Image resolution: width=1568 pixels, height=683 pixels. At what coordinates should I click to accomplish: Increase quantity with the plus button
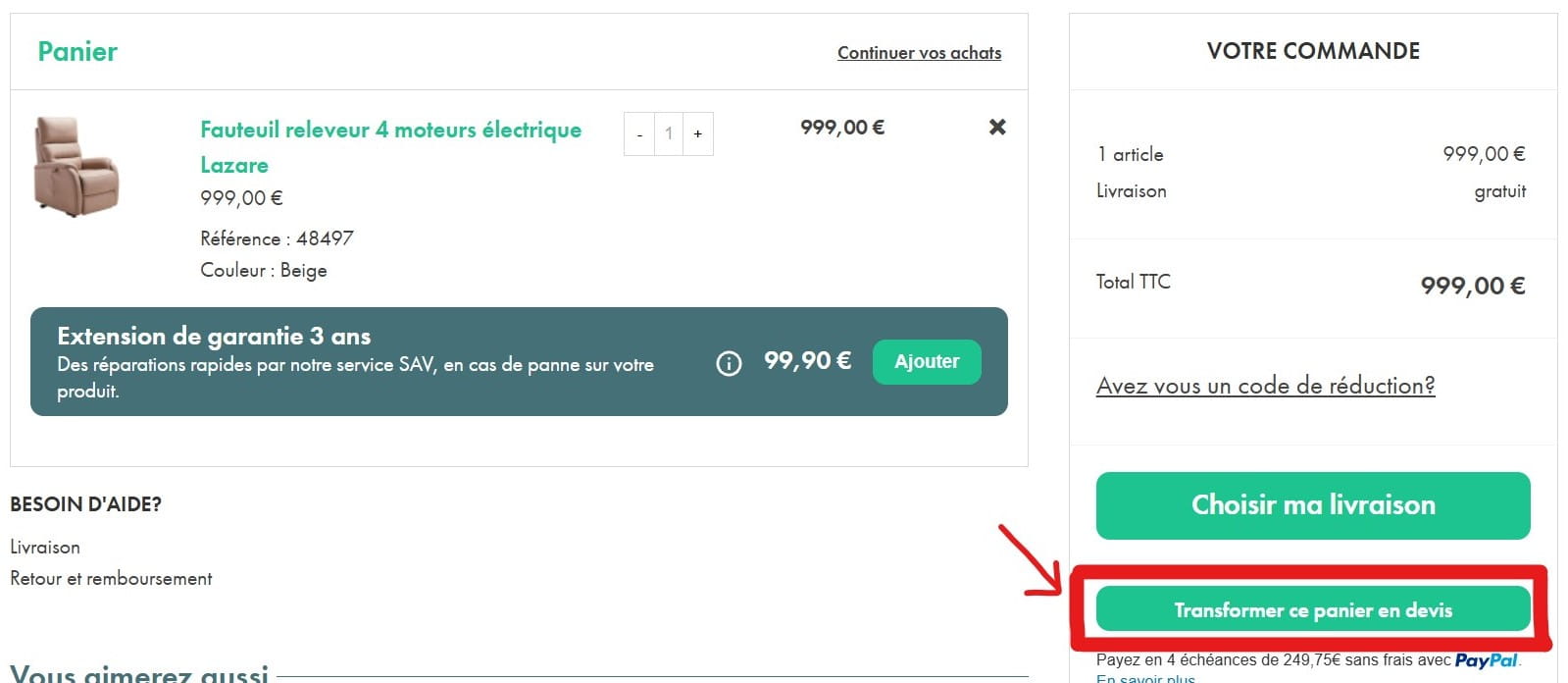(698, 133)
